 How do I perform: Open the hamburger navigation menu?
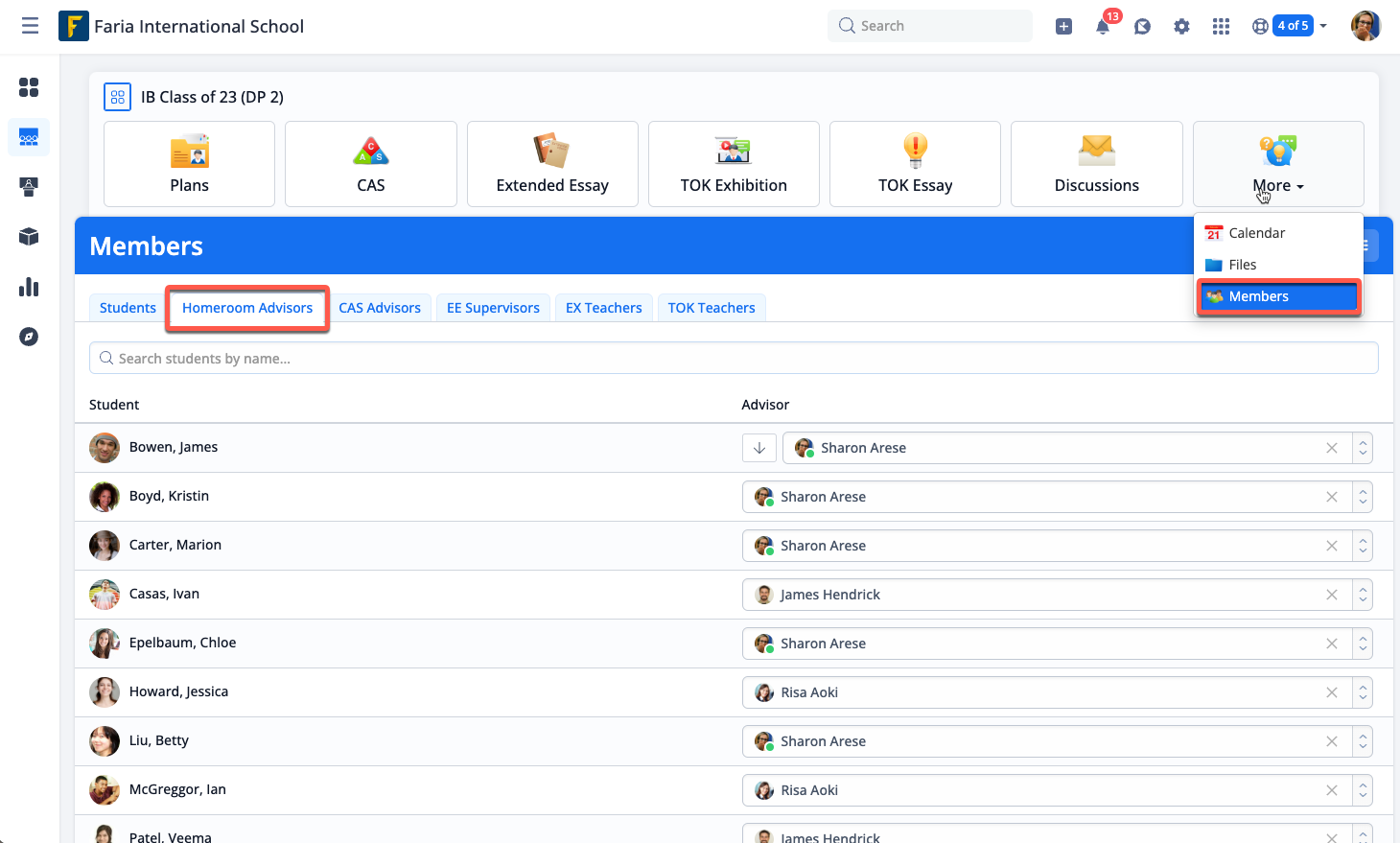click(31, 26)
